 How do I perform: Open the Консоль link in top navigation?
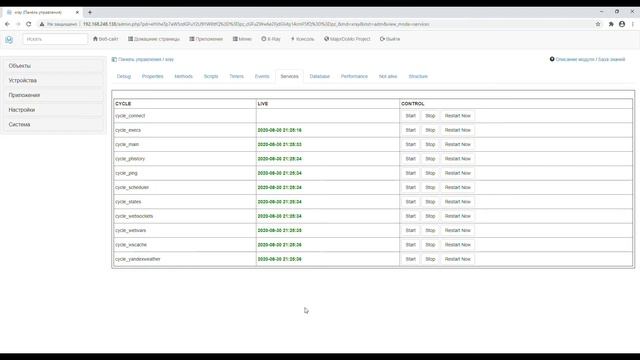(302, 39)
